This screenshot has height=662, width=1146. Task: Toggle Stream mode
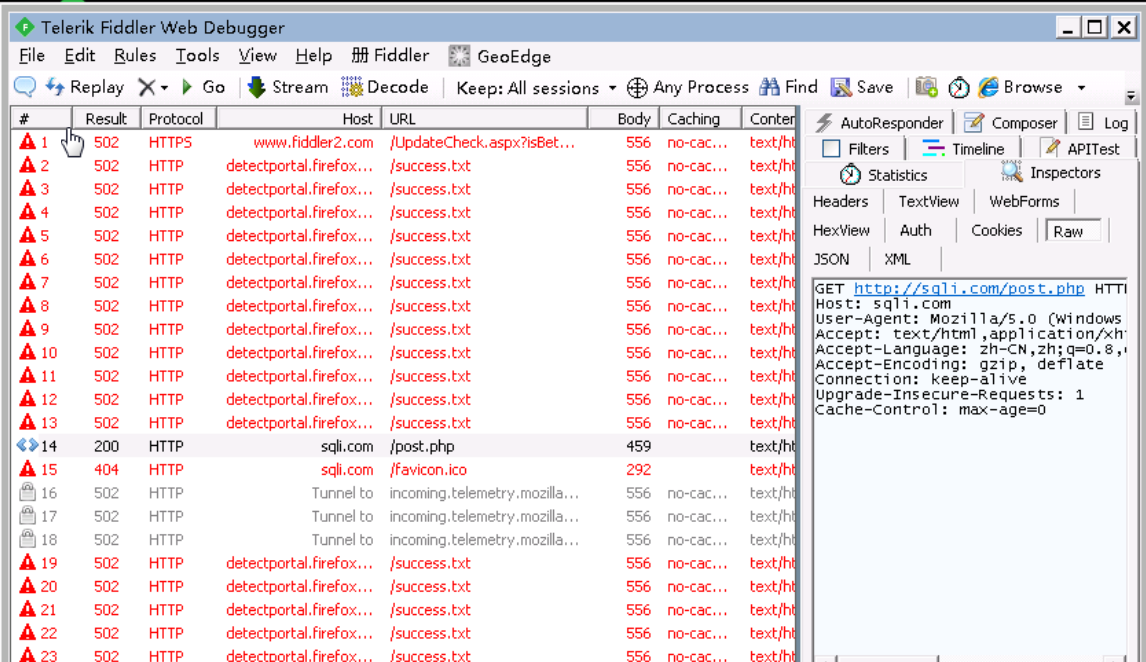click(288, 87)
